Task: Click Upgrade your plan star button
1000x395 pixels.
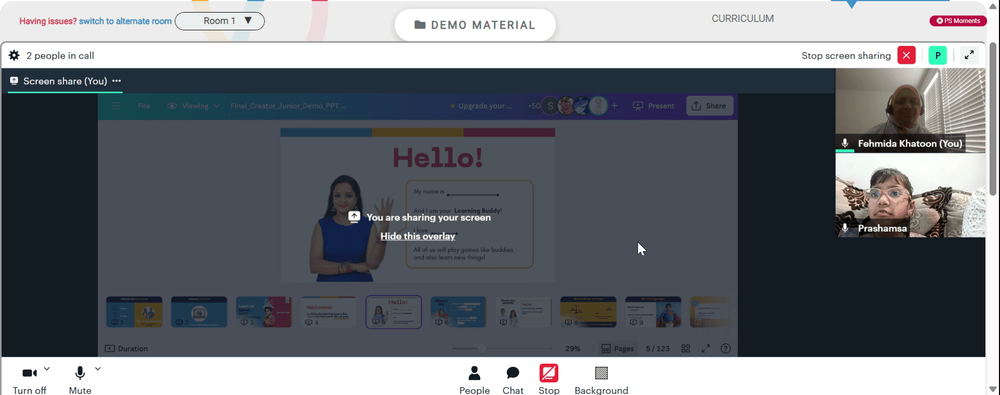Action: click(480, 106)
